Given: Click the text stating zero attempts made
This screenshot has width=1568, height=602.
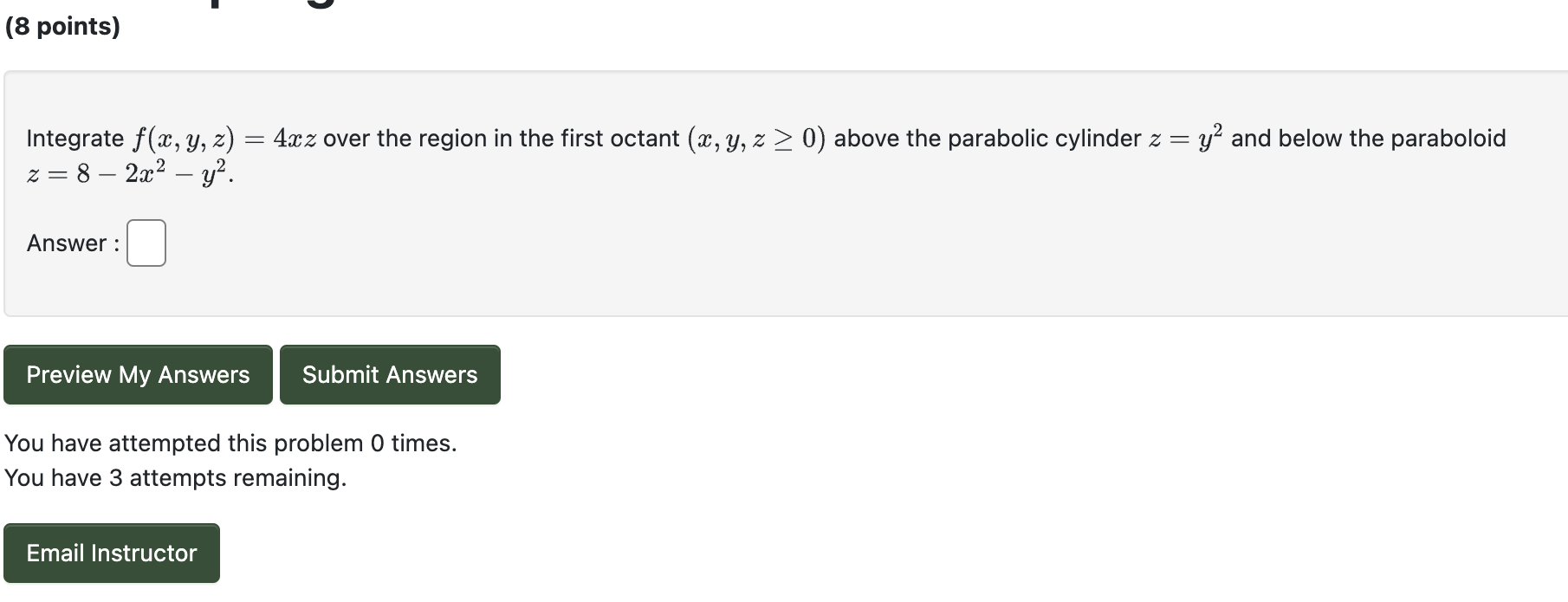Looking at the screenshot, I should click(230, 443).
